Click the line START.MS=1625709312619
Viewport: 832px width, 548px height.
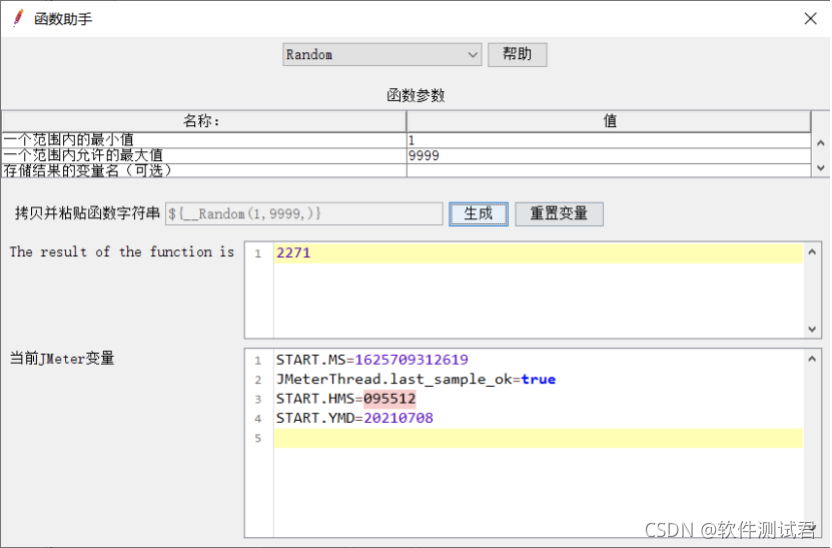point(372,360)
